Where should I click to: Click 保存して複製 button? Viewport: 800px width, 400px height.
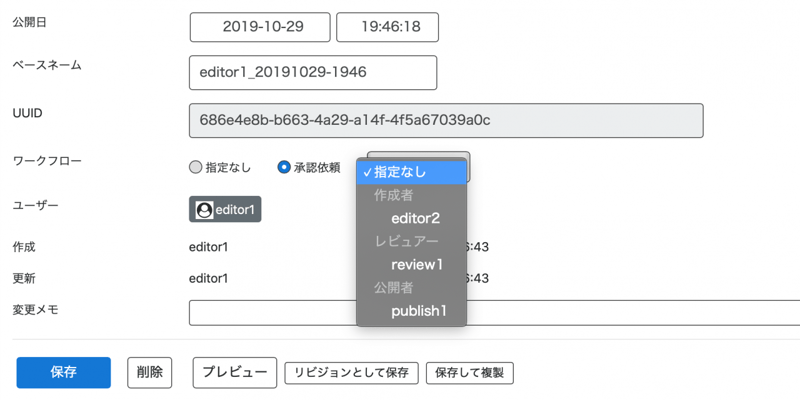(470, 373)
